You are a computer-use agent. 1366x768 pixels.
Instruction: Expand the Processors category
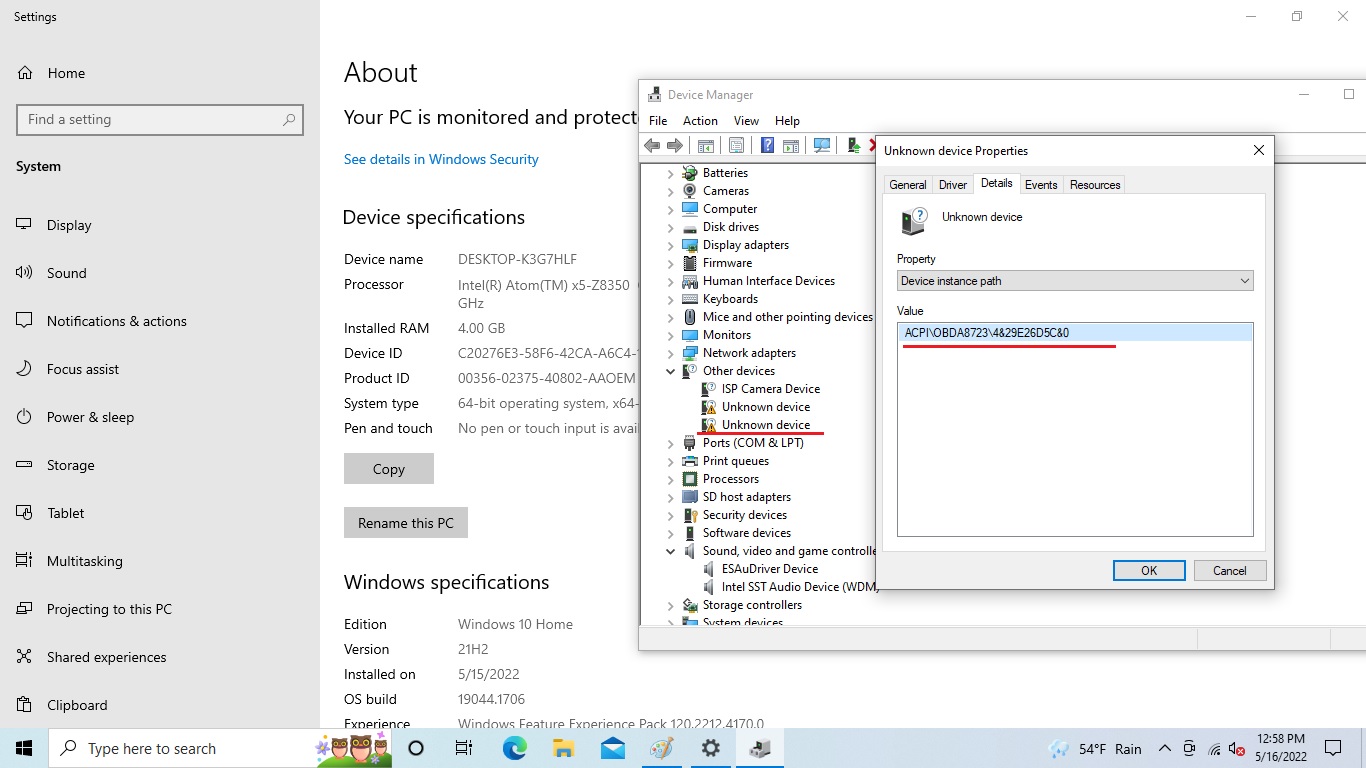click(671, 479)
